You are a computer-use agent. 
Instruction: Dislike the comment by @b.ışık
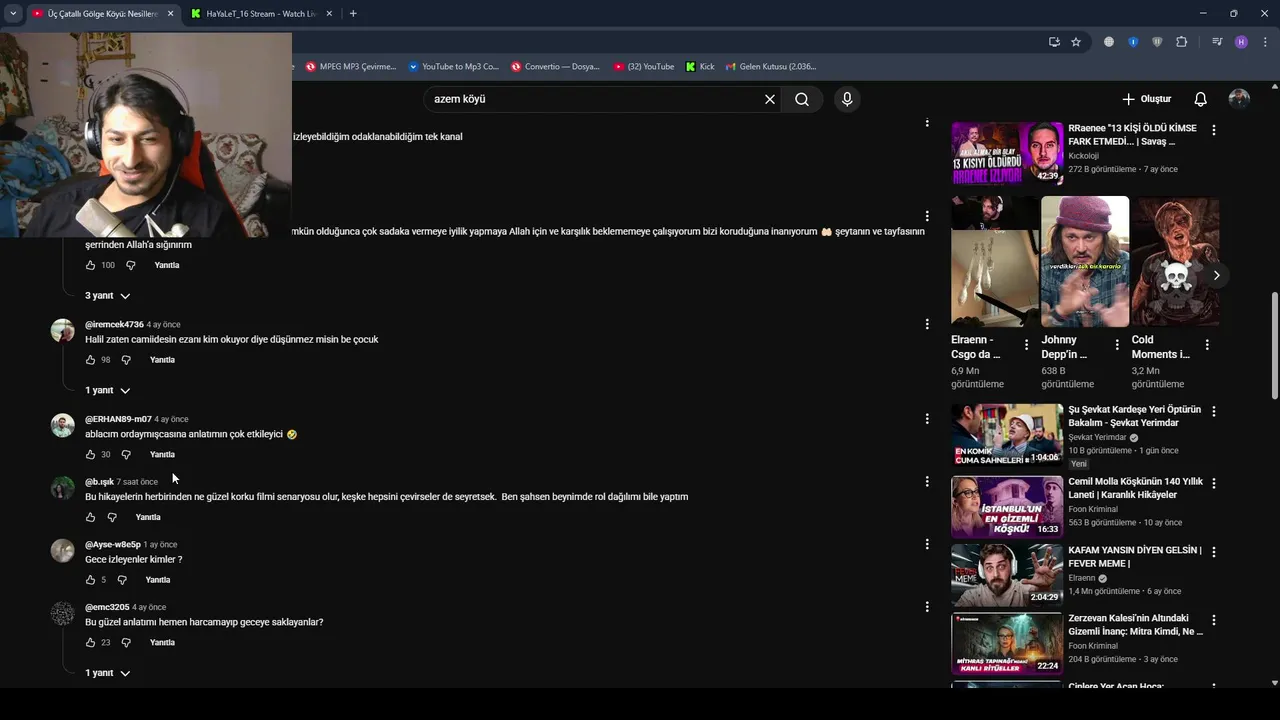[x=112, y=517]
